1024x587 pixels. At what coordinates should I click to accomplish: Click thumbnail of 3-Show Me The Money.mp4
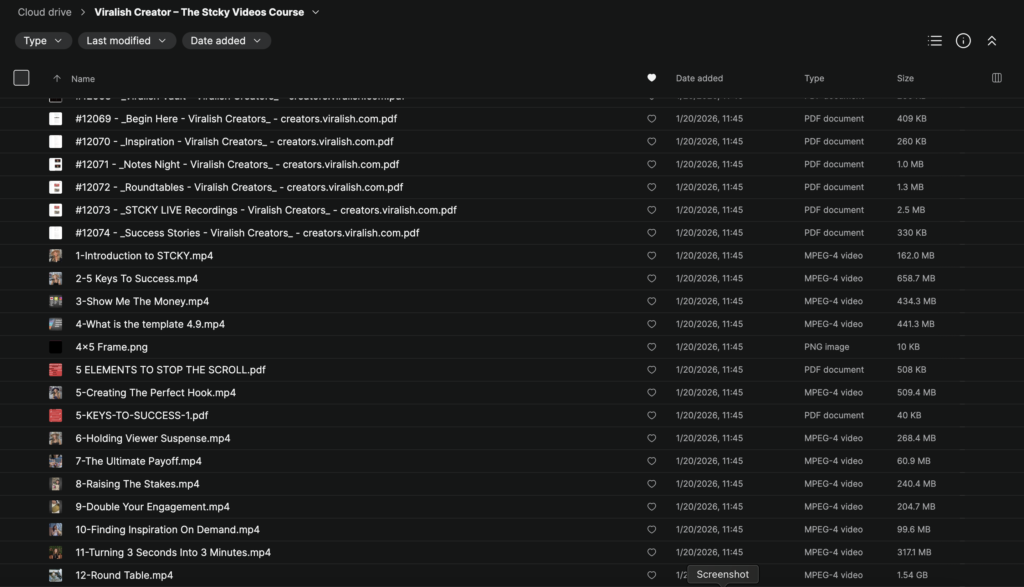(56, 302)
